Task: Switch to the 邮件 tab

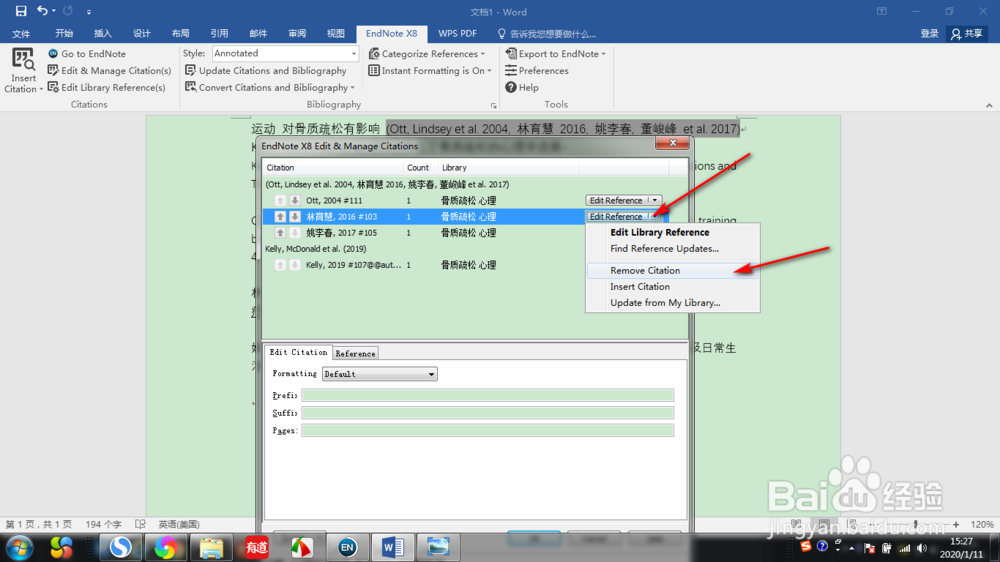Action: [x=258, y=34]
